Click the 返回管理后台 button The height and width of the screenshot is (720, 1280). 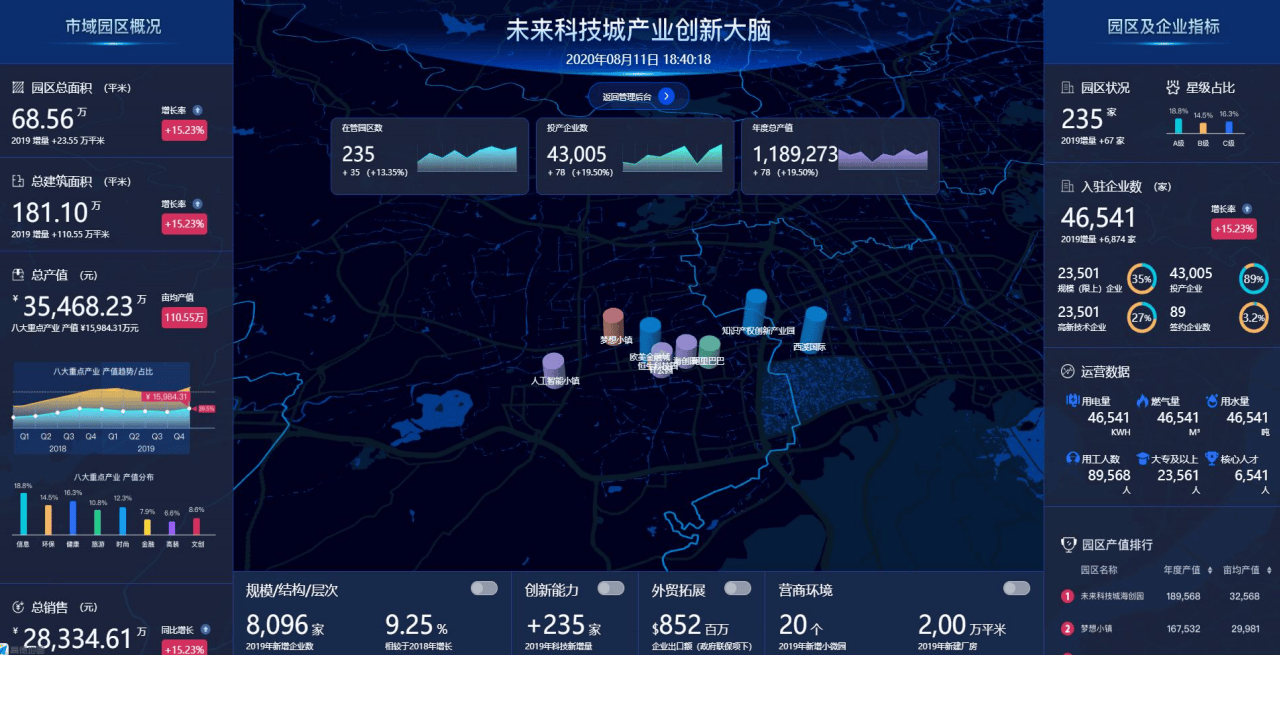[x=639, y=96]
